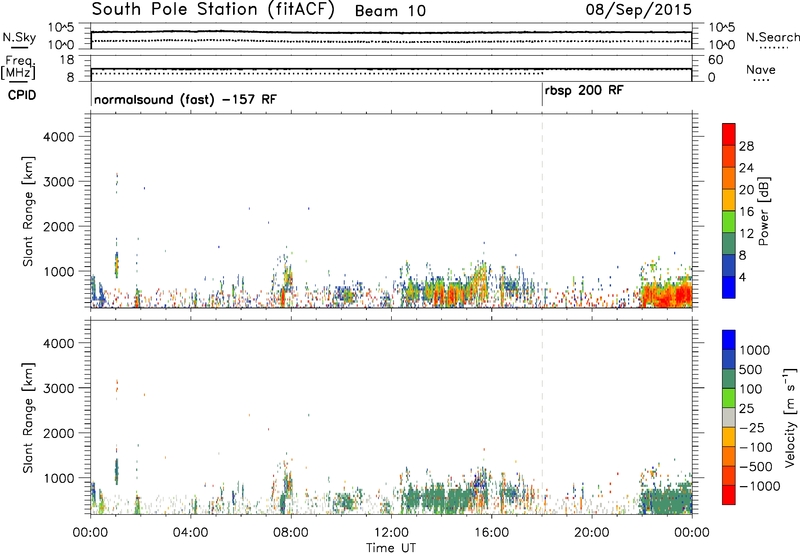Screen dimensions: 800x554
Task: Click the velocity colorbar '500' tick label
Action: coord(750,370)
